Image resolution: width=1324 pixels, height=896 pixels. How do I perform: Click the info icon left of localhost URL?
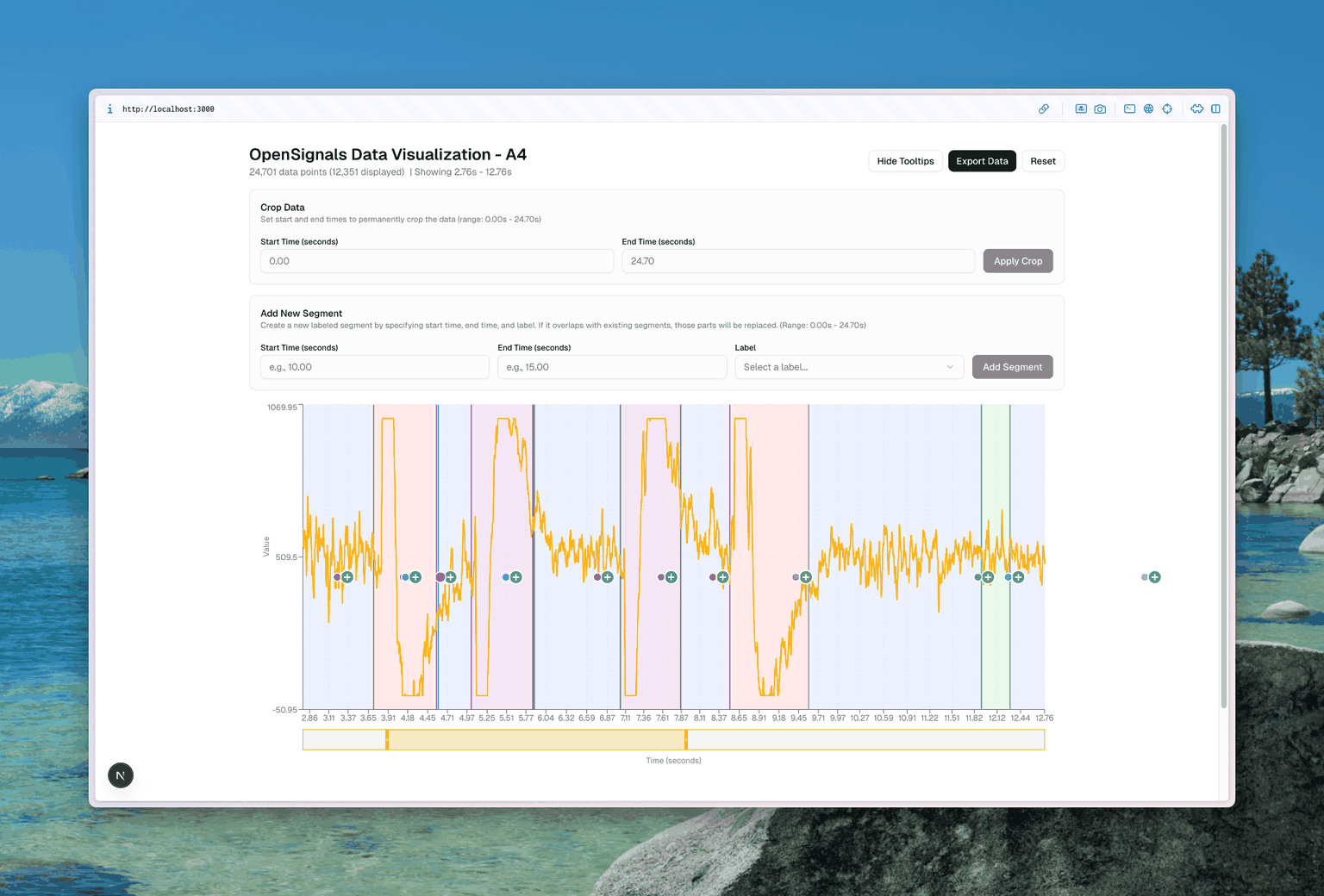(109, 109)
